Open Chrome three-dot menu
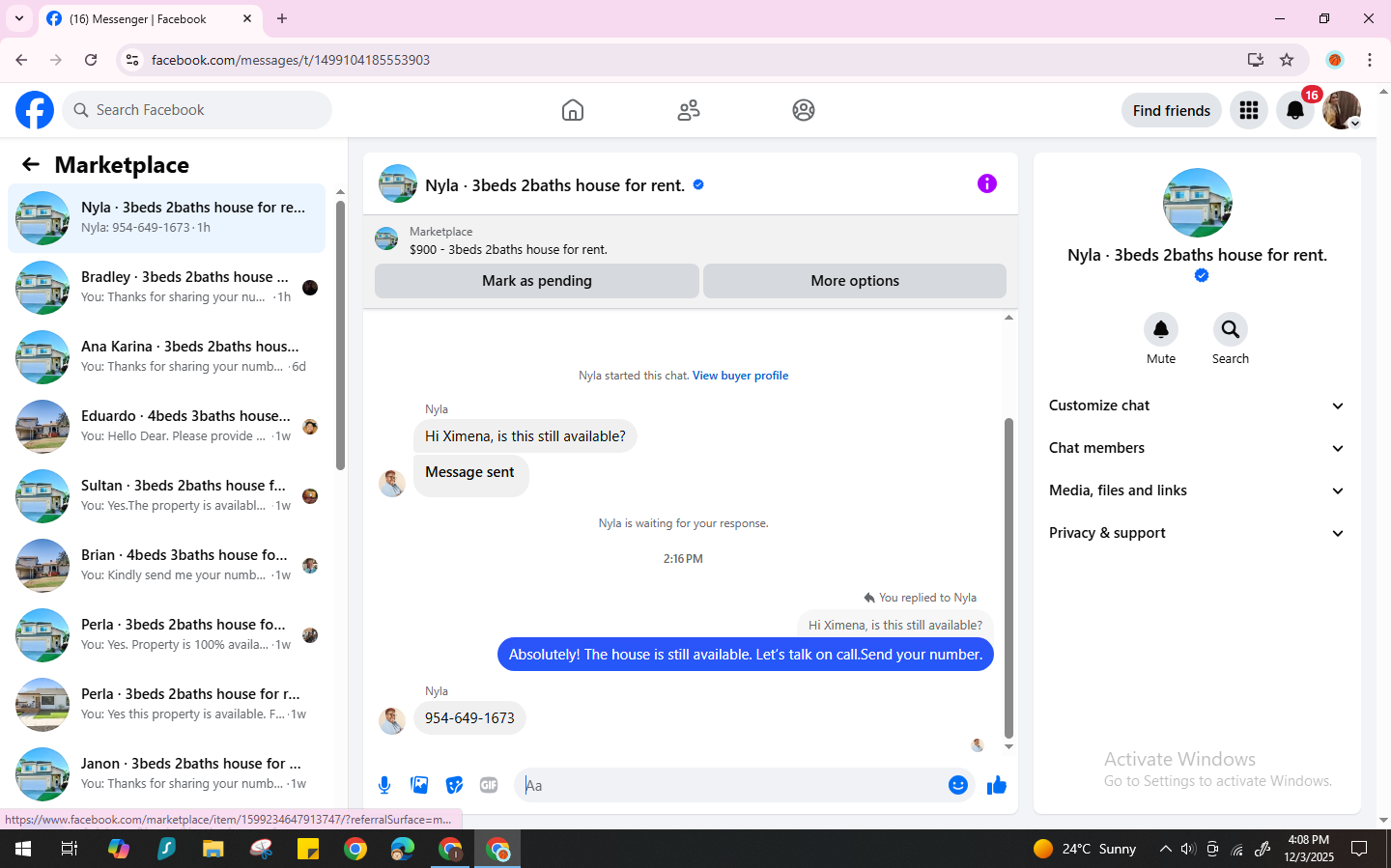This screenshot has height=868, width=1391. pyautogui.click(x=1370, y=60)
